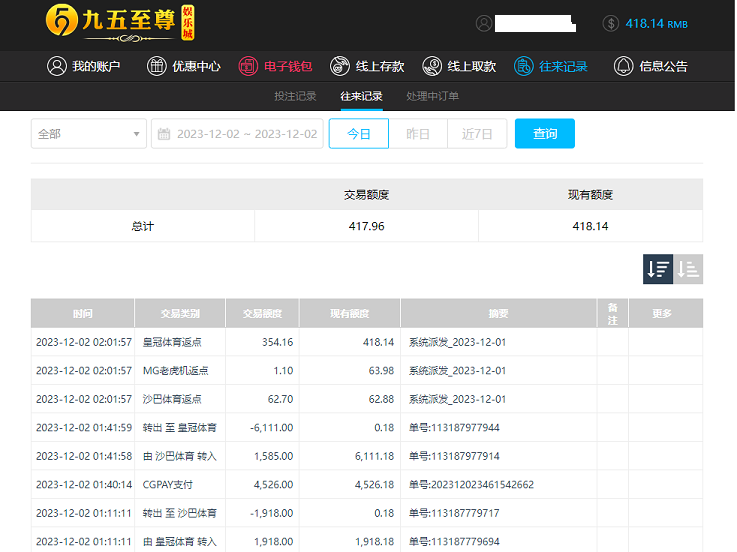Click the 线上存款 deposit icon

[340, 66]
